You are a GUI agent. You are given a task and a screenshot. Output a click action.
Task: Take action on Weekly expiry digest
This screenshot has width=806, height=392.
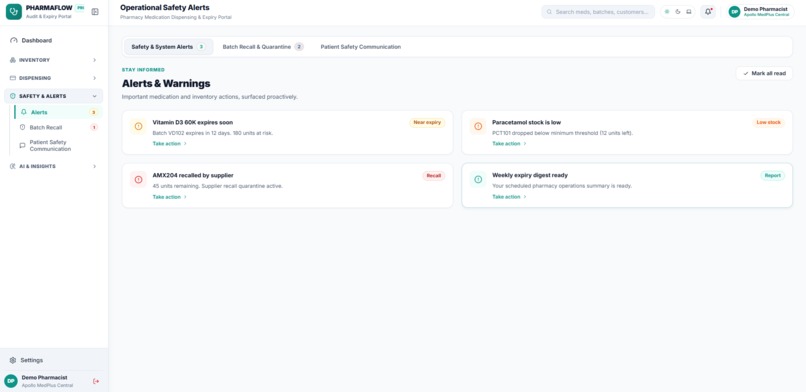509,197
